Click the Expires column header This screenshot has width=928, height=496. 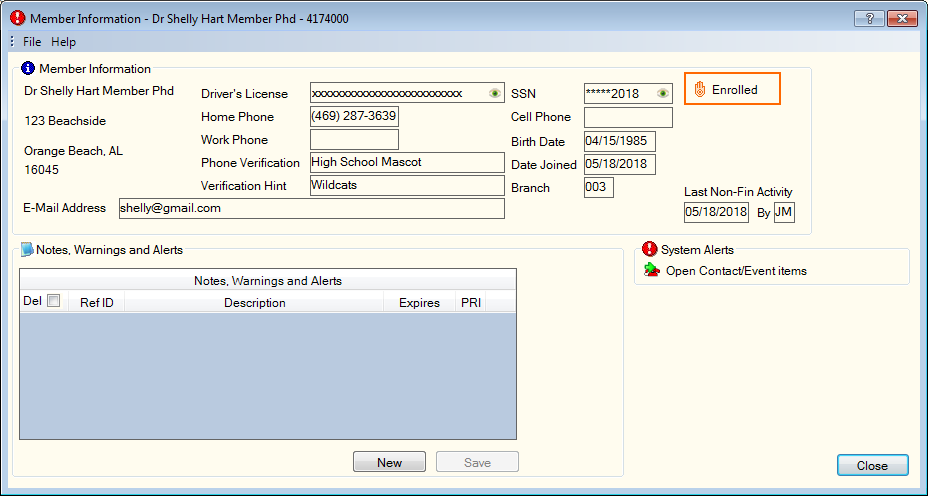click(x=419, y=302)
